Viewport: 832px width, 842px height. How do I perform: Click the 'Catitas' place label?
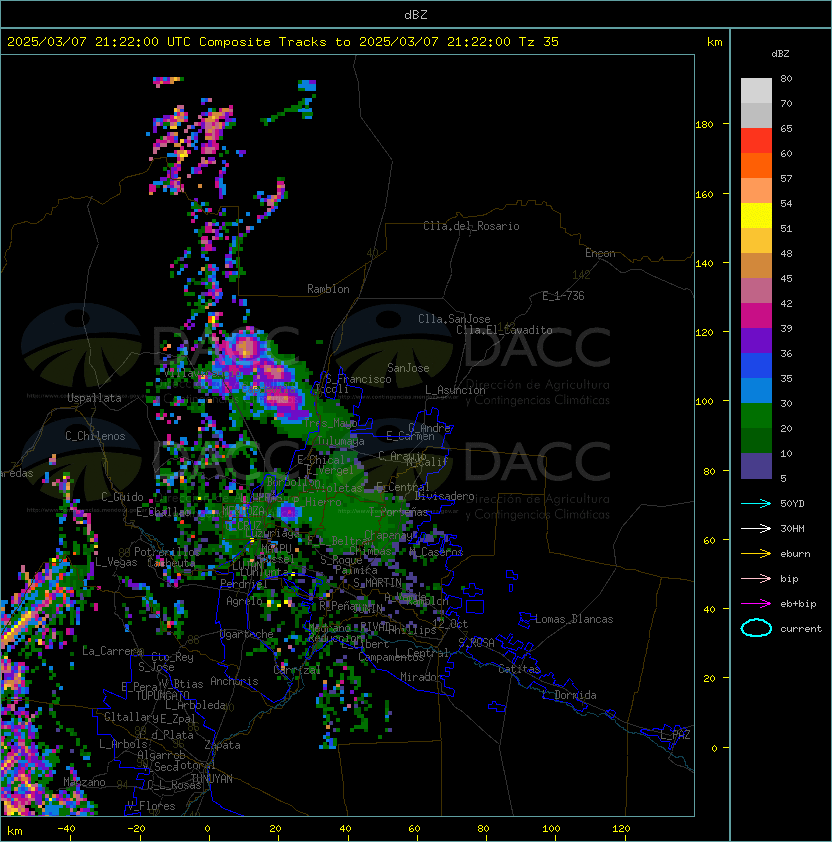click(519, 669)
